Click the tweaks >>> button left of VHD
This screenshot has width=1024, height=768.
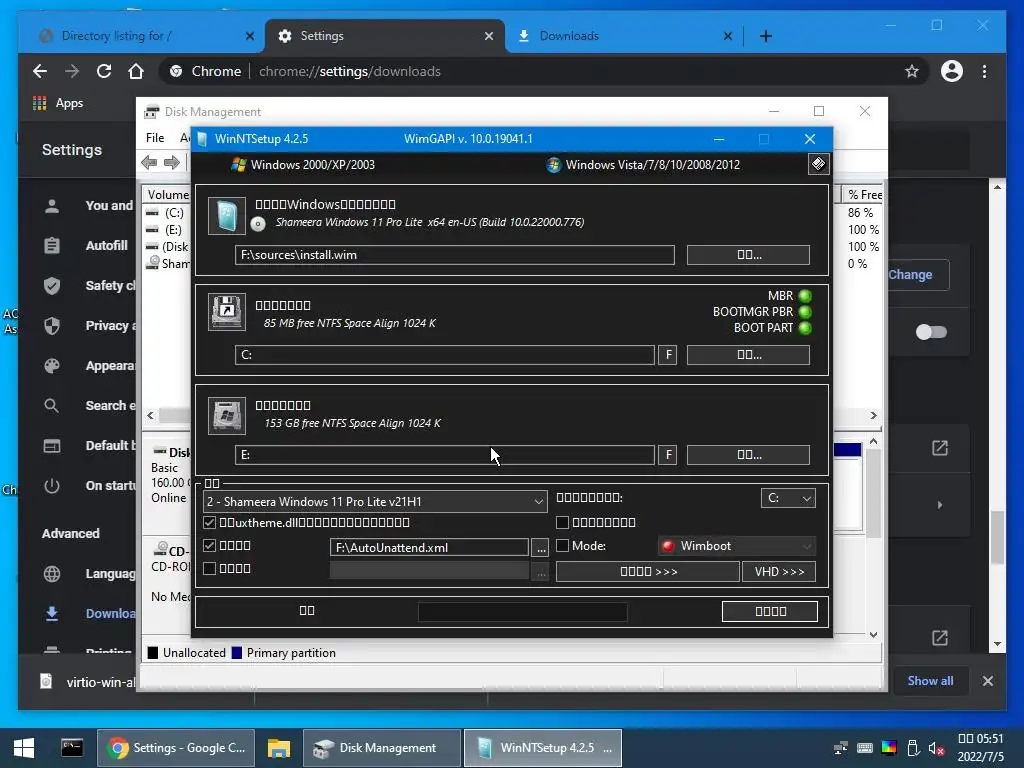(x=648, y=571)
